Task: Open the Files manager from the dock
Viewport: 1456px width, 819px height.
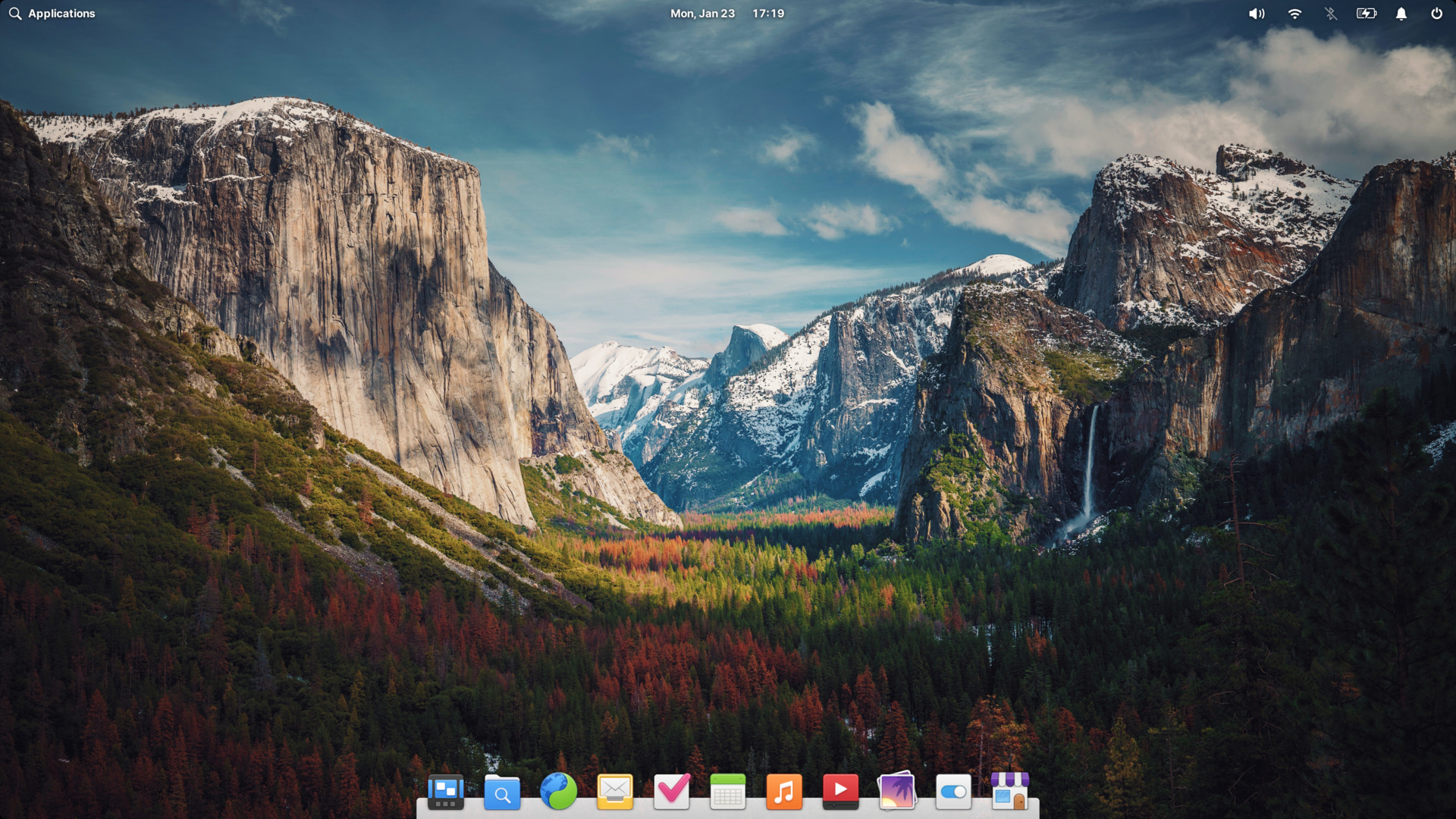Action: coord(502,792)
